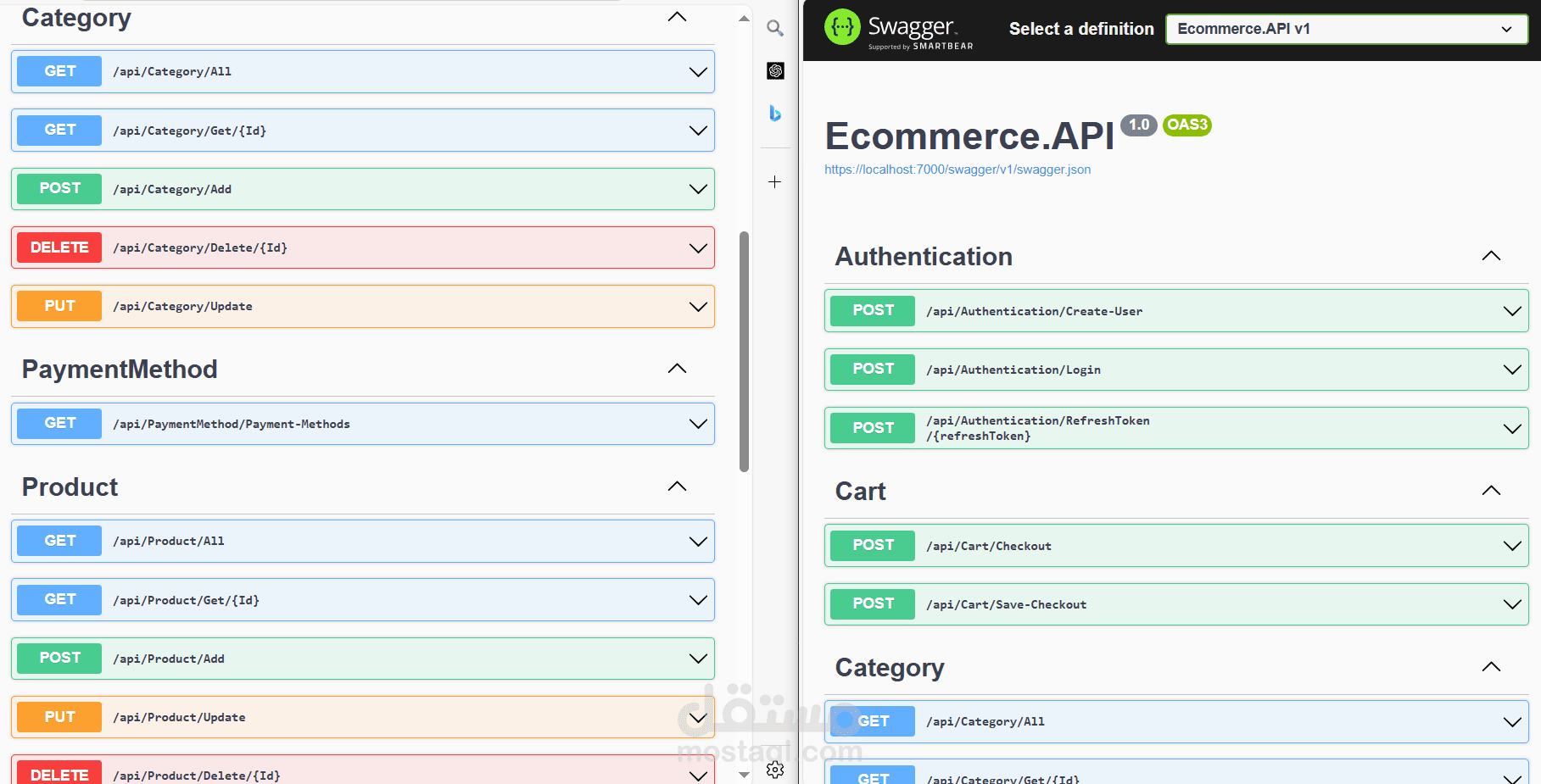This screenshot has width=1541, height=784.
Task: Click POST button for Create-User endpoint
Action: (873, 310)
